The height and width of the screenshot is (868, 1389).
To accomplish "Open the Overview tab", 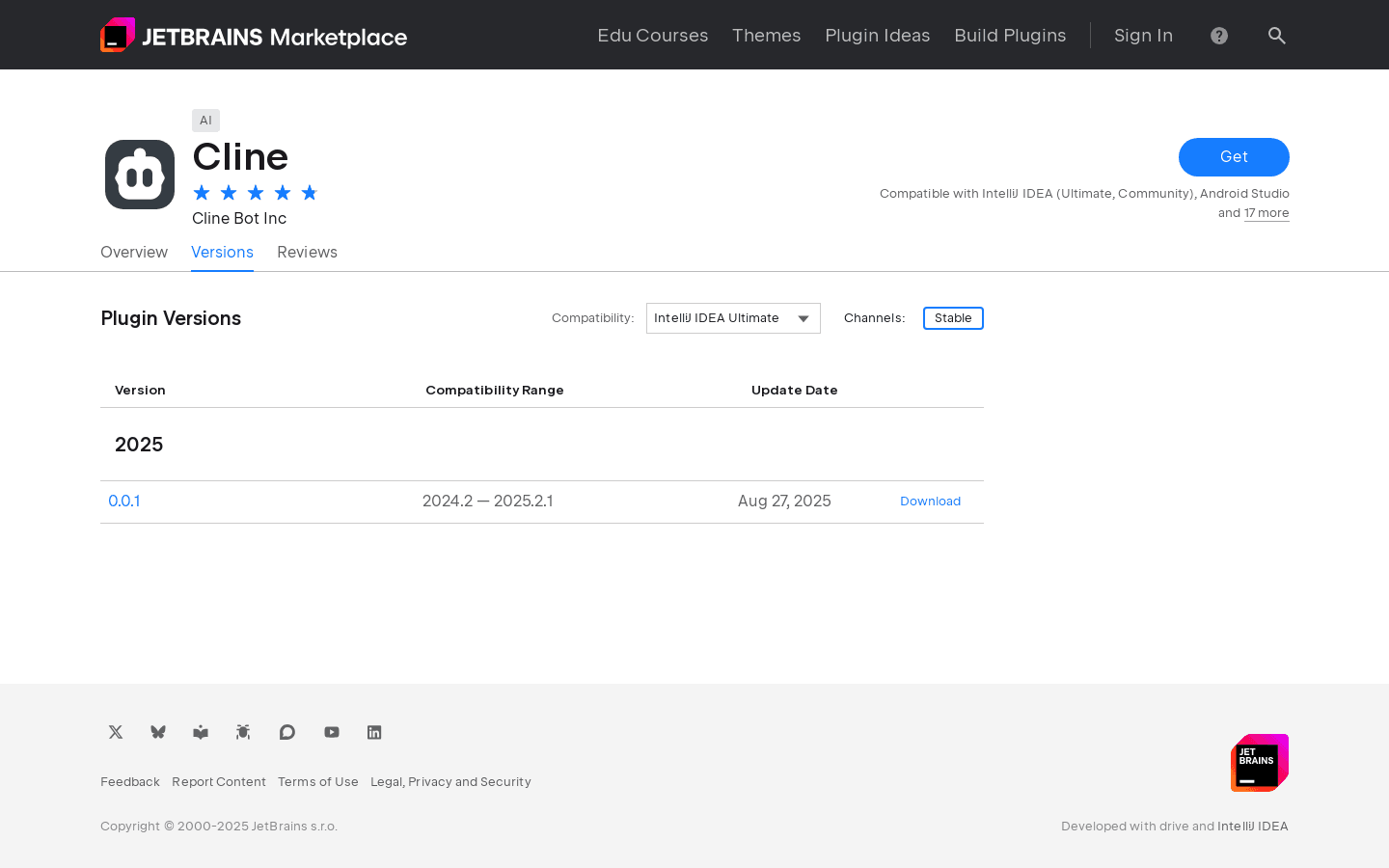I will 134,252.
